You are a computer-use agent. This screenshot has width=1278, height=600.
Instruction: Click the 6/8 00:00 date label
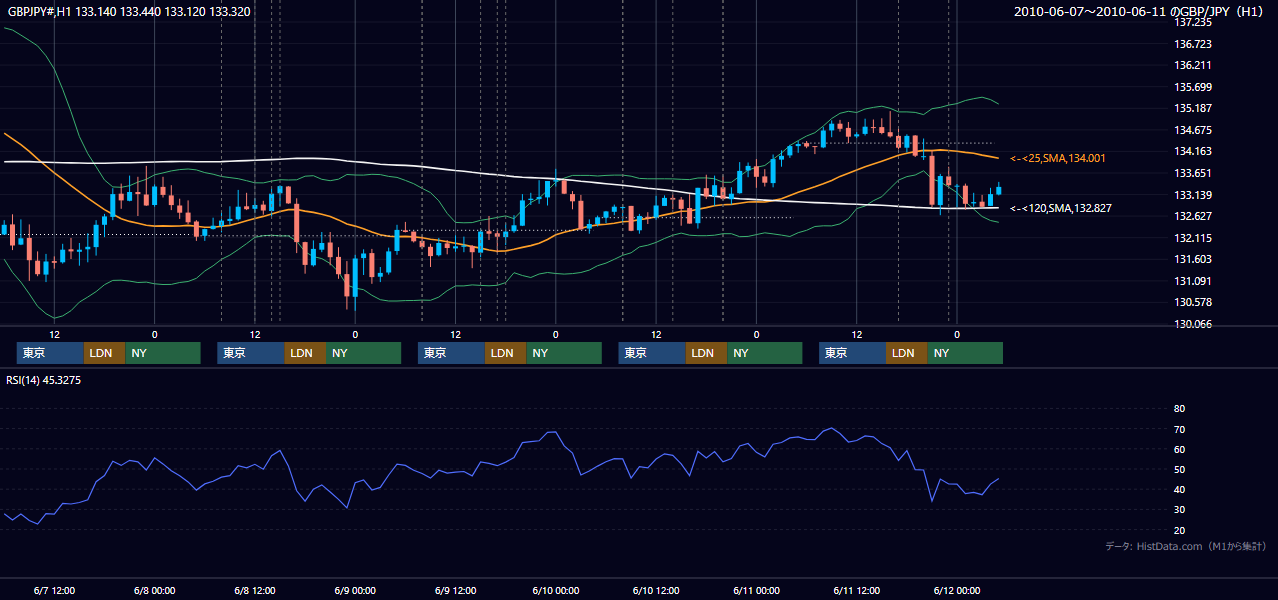click(x=155, y=590)
